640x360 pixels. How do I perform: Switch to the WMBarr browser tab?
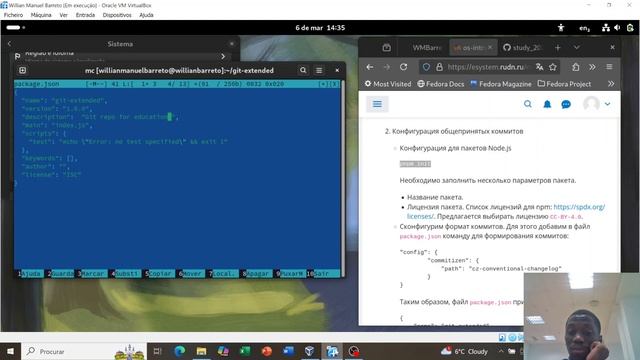(427, 48)
